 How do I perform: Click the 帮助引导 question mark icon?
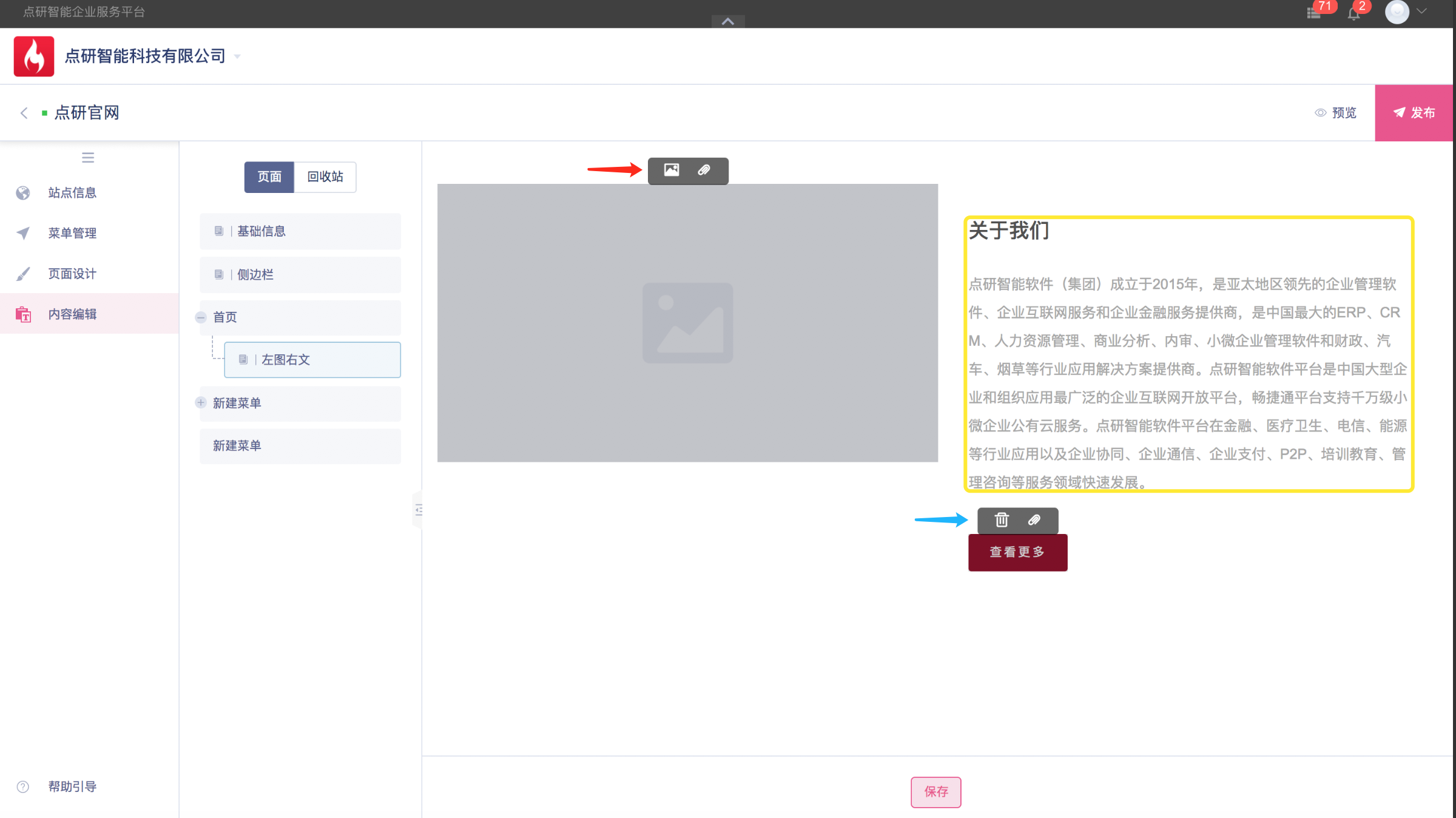coord(23,787)
